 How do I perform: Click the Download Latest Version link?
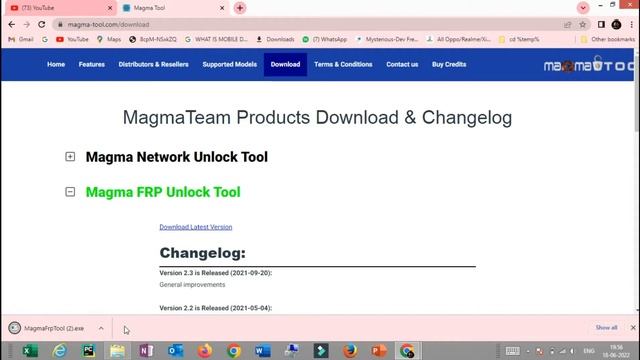click(196, 227)
